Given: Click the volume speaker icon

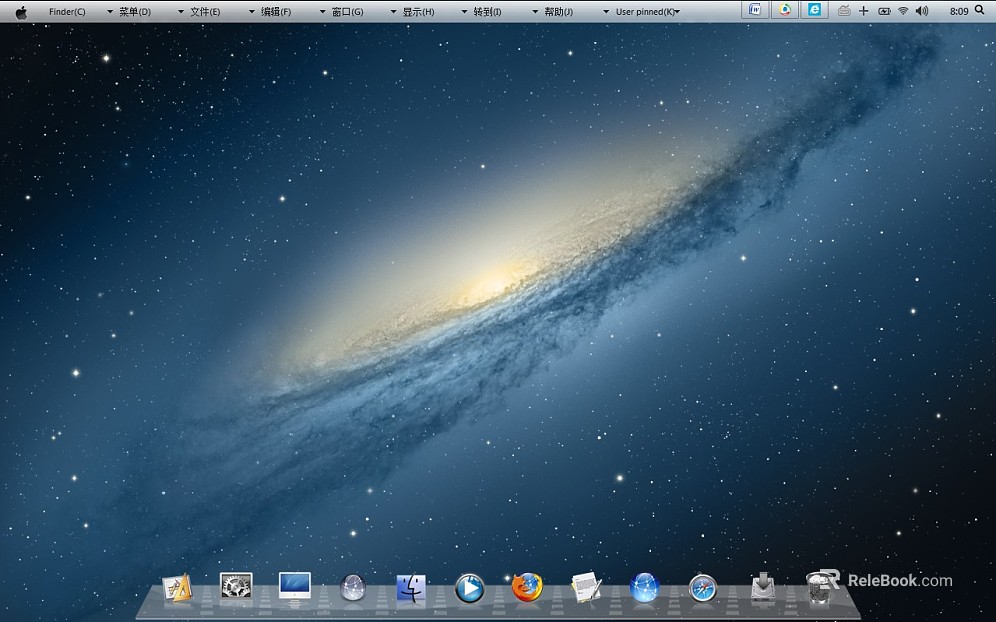Looking at the screenshot, I should [922, 11].
